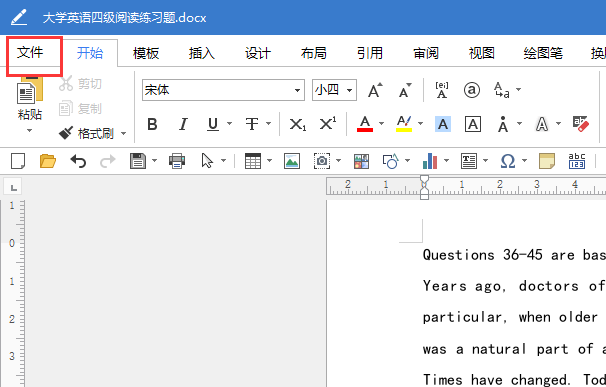This screenshot has width=606, height=387.
Task: Expand strikethrough options arrow
Action: pyautogui.click(x=269, y=124)
